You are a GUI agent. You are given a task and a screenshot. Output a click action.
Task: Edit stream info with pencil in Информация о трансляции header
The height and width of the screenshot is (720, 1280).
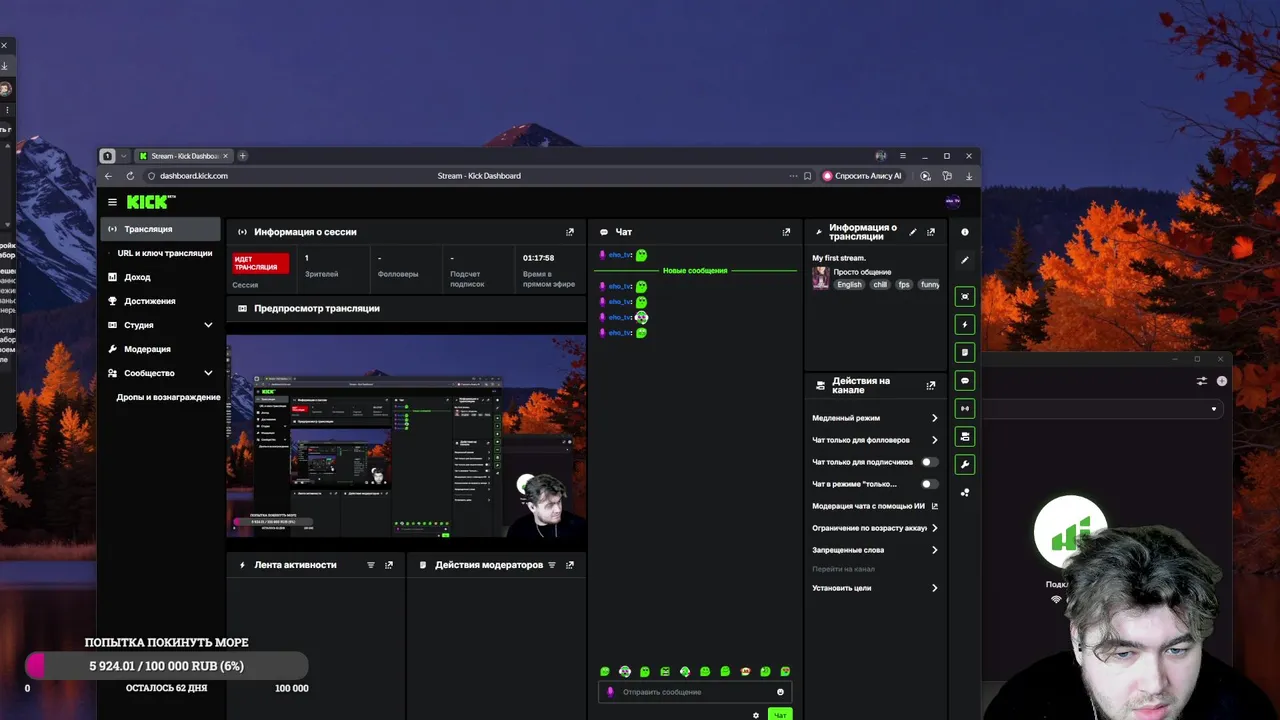coord(912,232)
